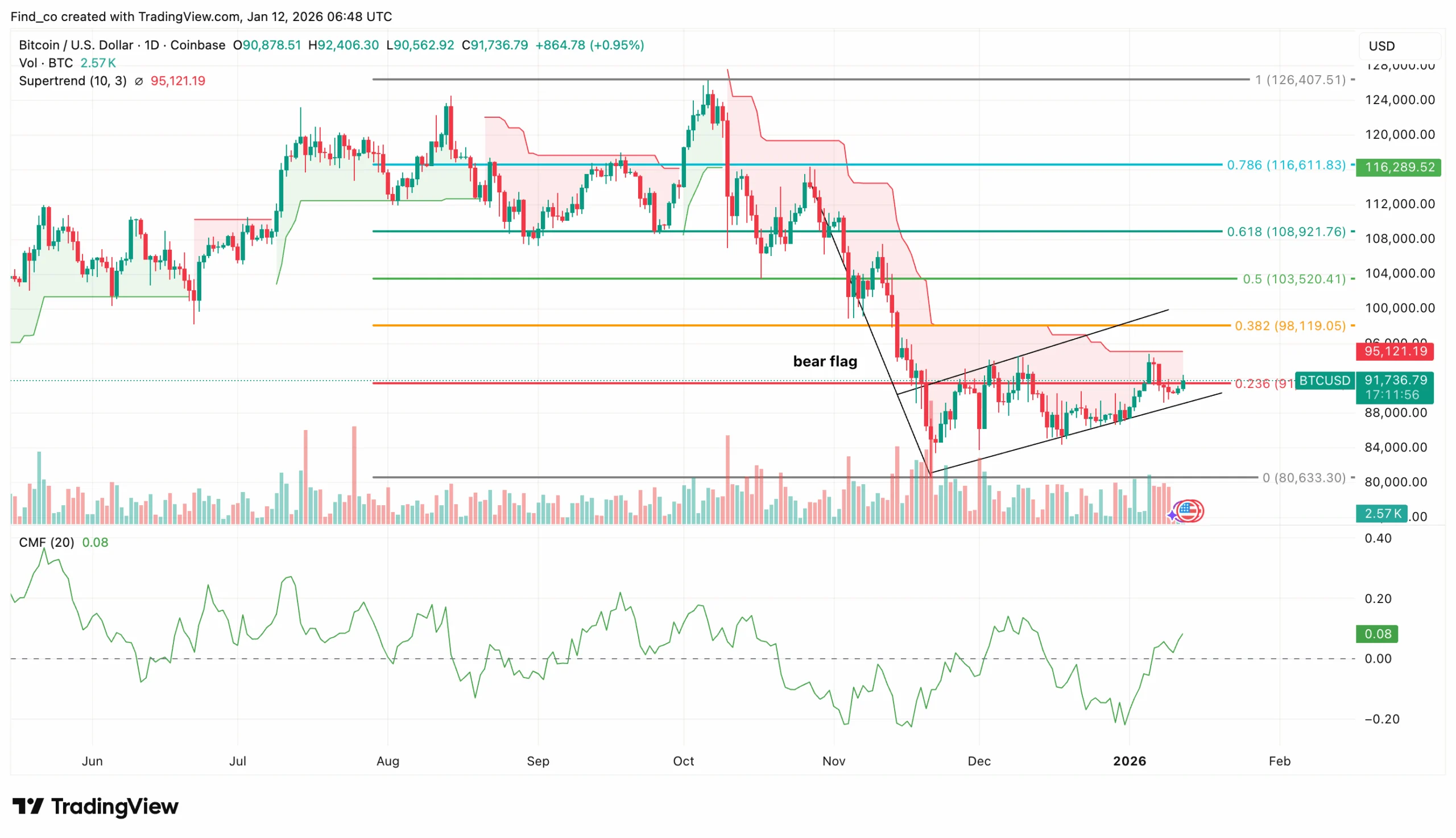Click the high price H92,406.30
Viewport: 1456px width, 838px height.
click(x=344, y=45)
